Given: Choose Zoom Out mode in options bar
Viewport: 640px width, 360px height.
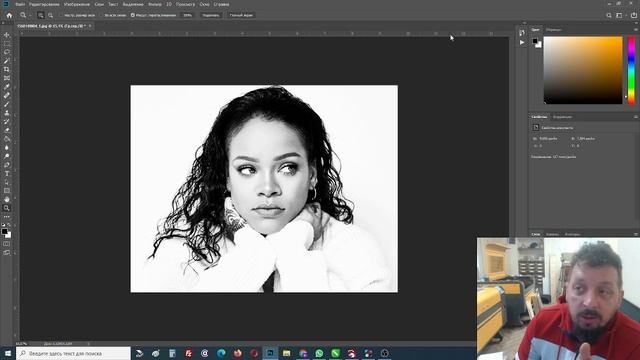Looking at the screenshot, I should coord(50,15).
